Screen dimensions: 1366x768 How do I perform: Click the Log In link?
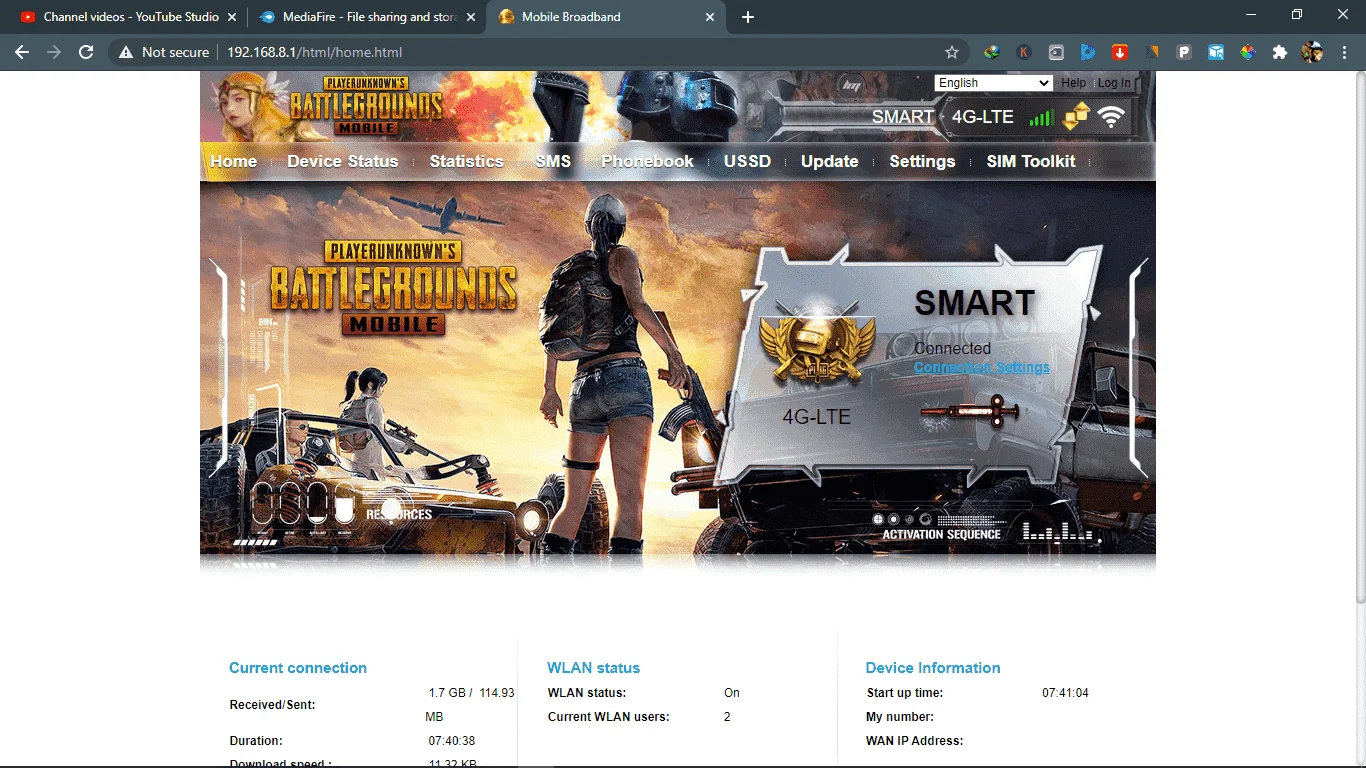click(x=1114, y=83)
